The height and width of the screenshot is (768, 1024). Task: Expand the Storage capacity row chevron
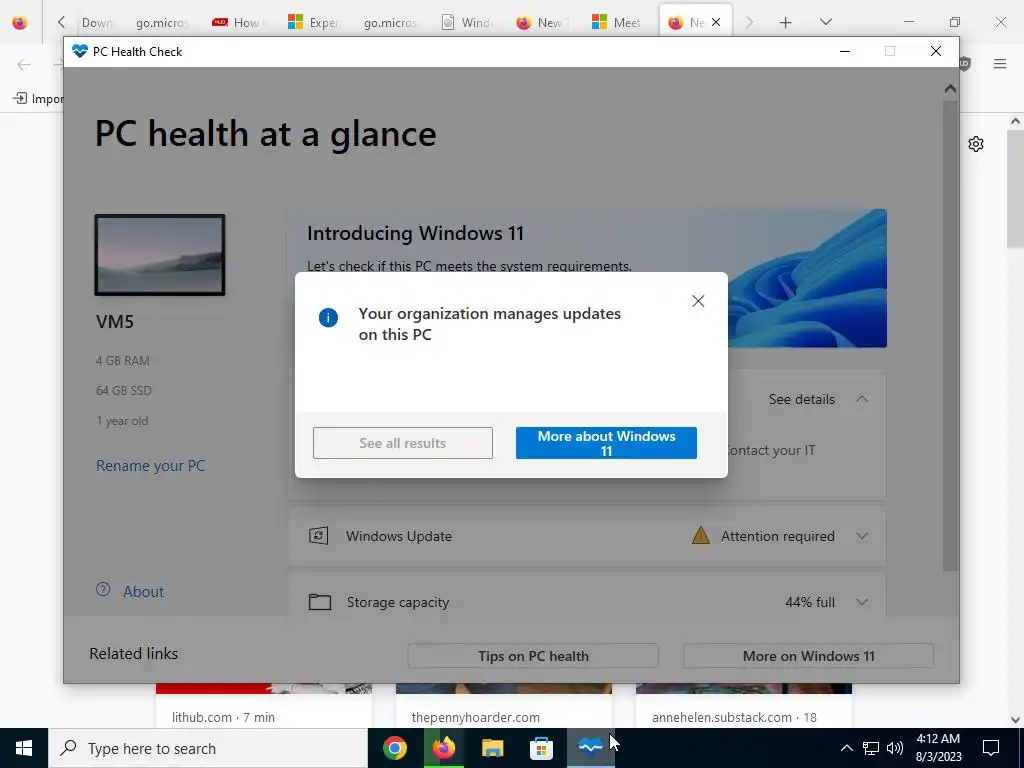click(x=862, y=602)
